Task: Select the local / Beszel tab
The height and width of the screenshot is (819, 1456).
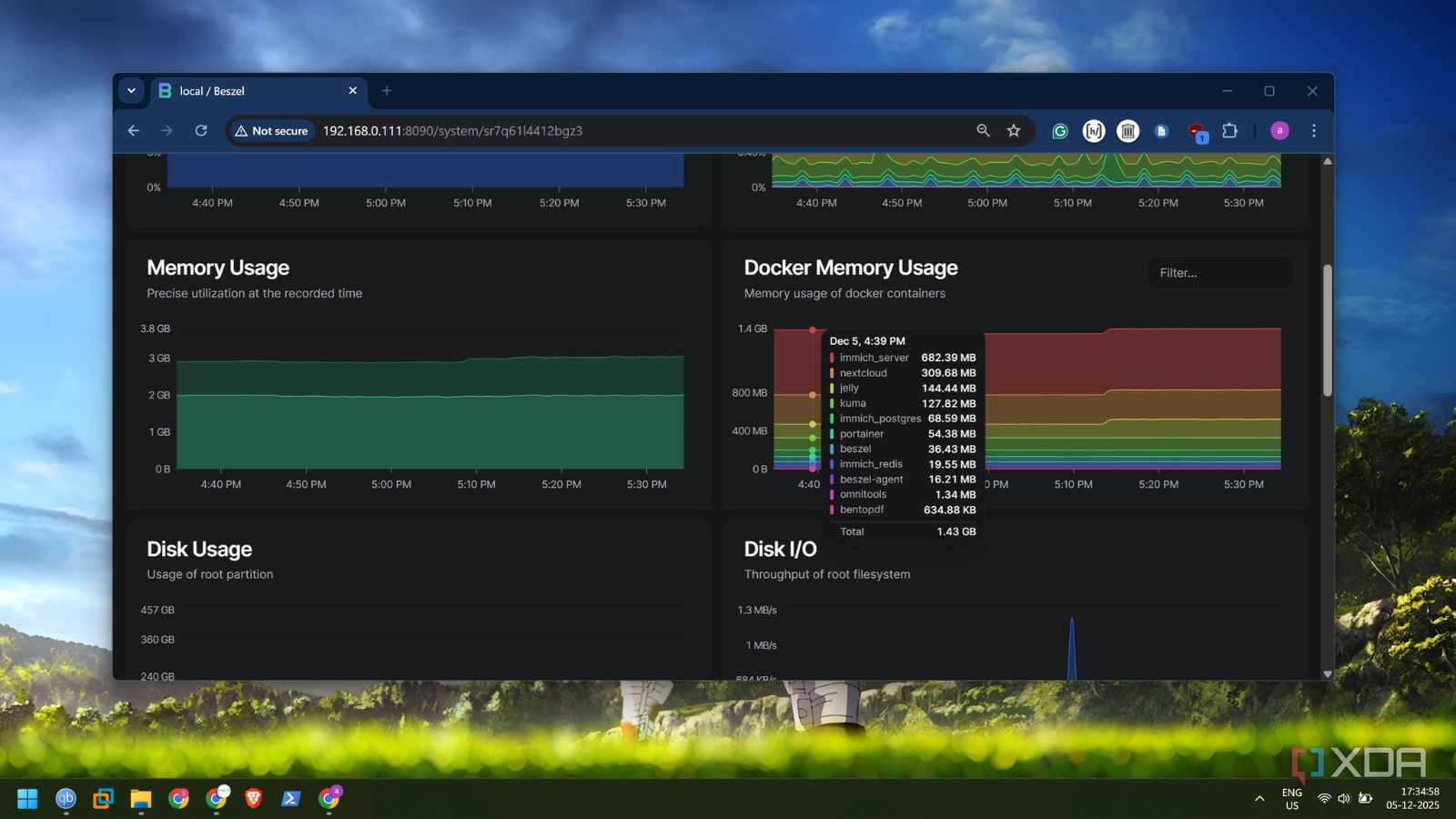Action: [x=246, y=91]
